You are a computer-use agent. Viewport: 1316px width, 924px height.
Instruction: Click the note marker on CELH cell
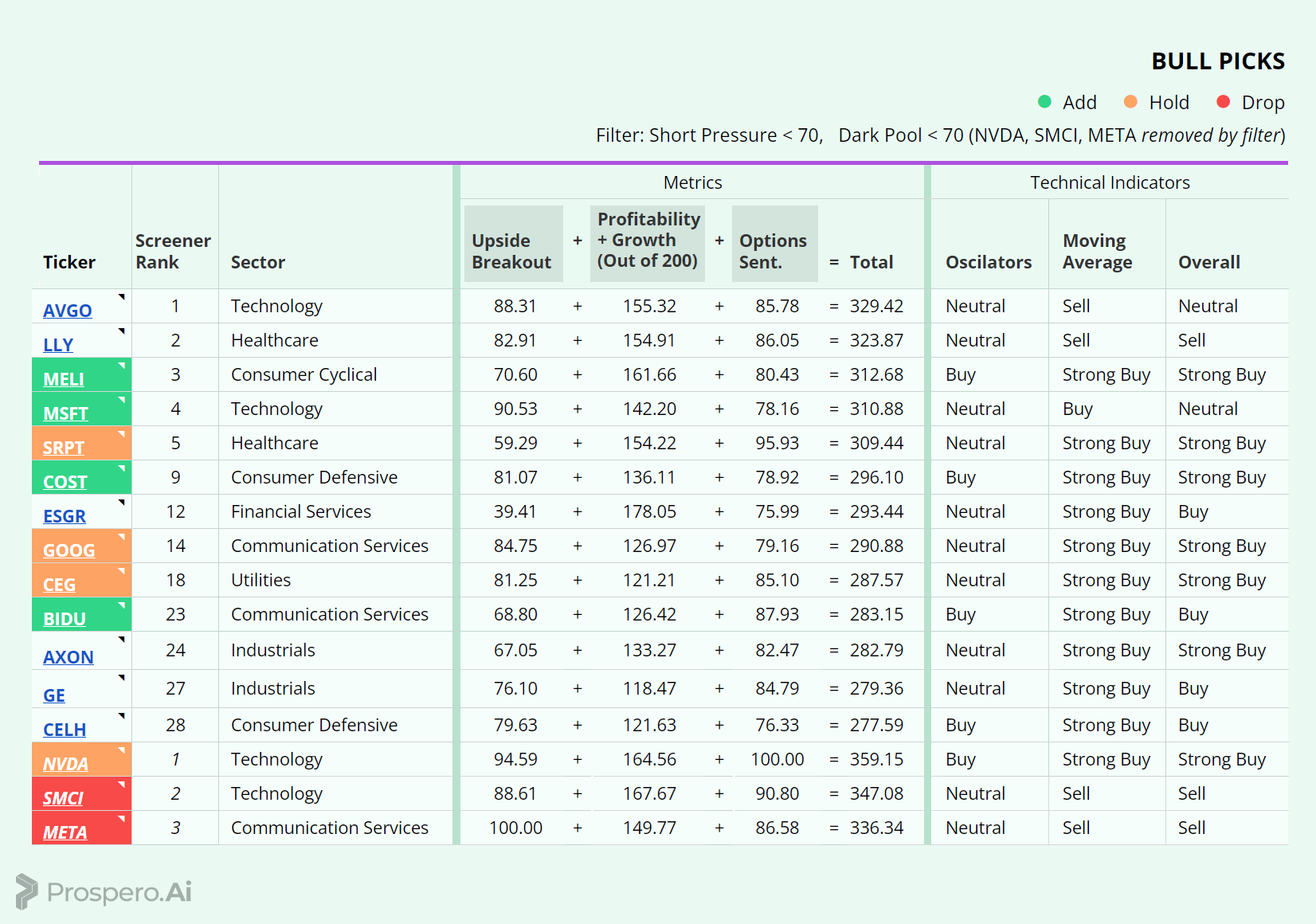[x=122, y=715]
